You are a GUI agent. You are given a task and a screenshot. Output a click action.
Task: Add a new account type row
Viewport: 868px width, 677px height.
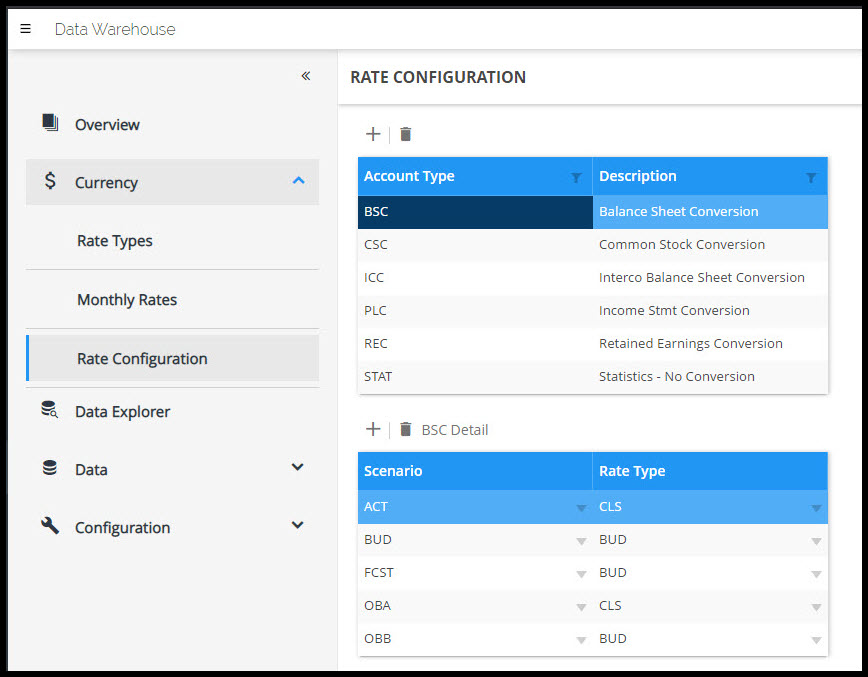pos(373,134)
